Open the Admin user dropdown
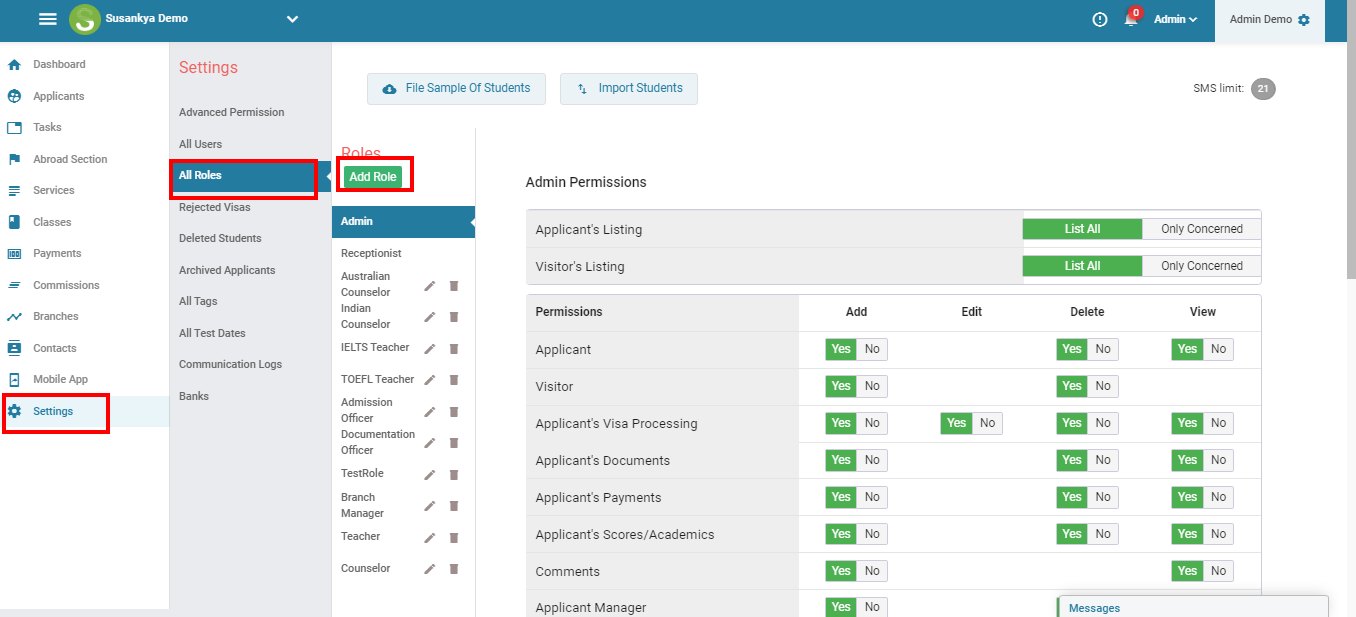This screenshot has height=617, width=1356. pos(1175,19)
